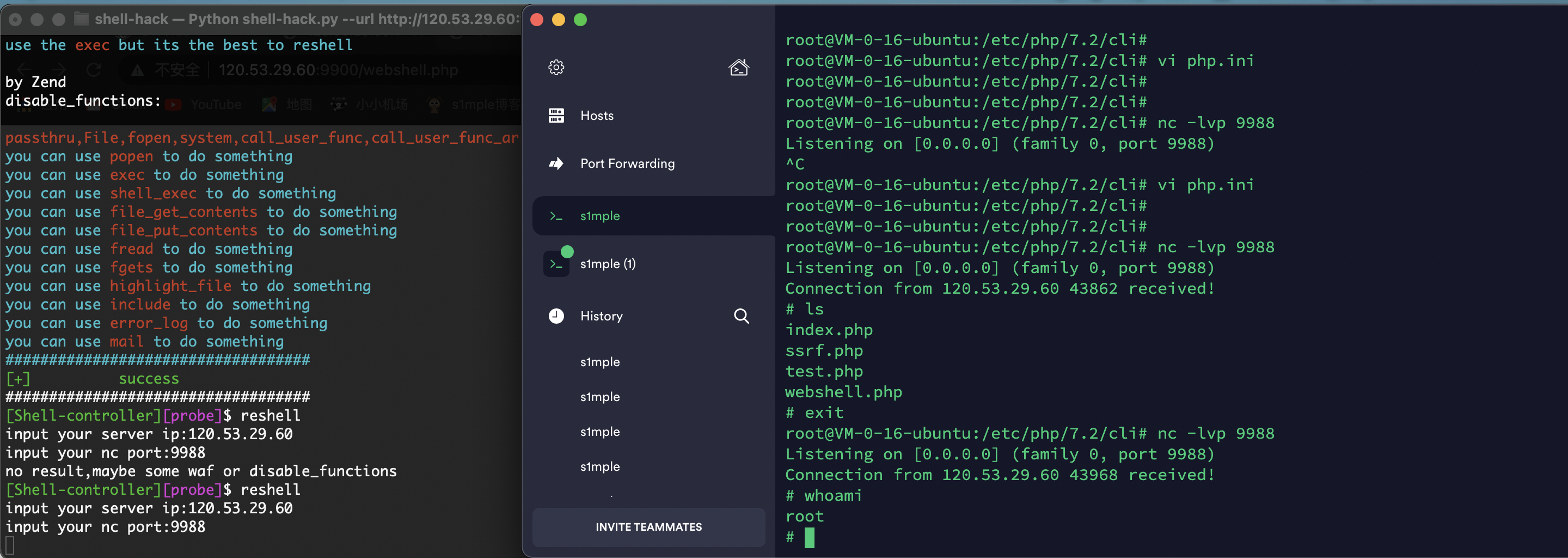Click the Hosts server icon
The height and width of the screenshot is (558, 1568).
click(x=556, y=115)
